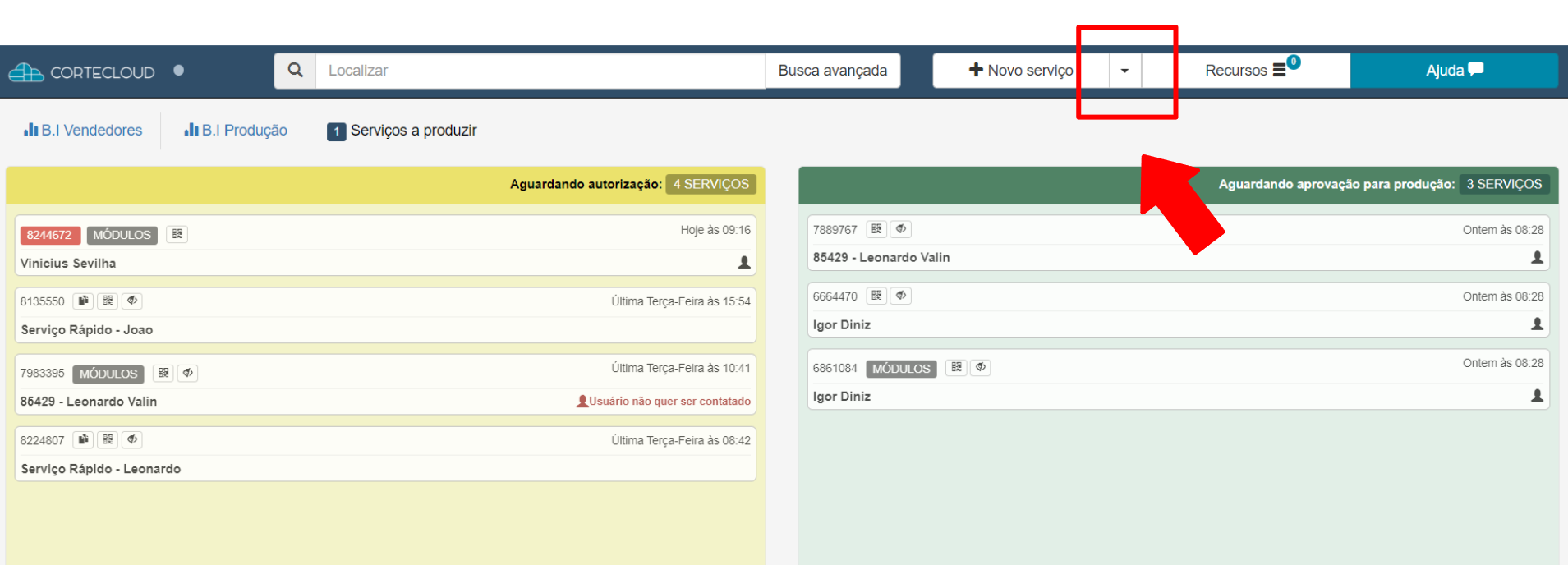Toggle the hidden-eye icon on service 8135550
The width and height of the screenshot is (1568, 565).
(x=132, y=301)
